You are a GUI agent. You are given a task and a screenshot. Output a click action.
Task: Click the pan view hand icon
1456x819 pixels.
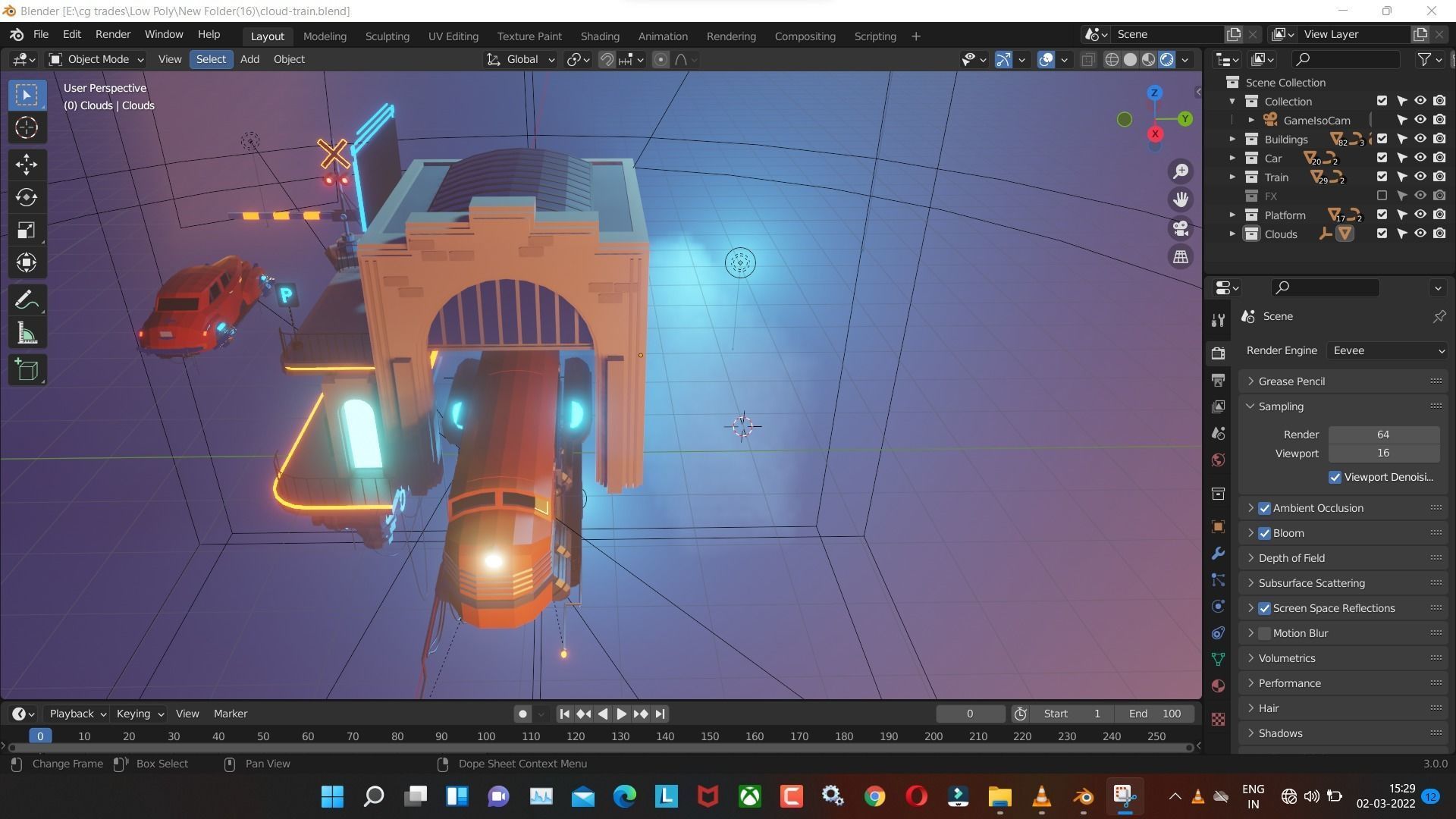[x=1181, y=199]
